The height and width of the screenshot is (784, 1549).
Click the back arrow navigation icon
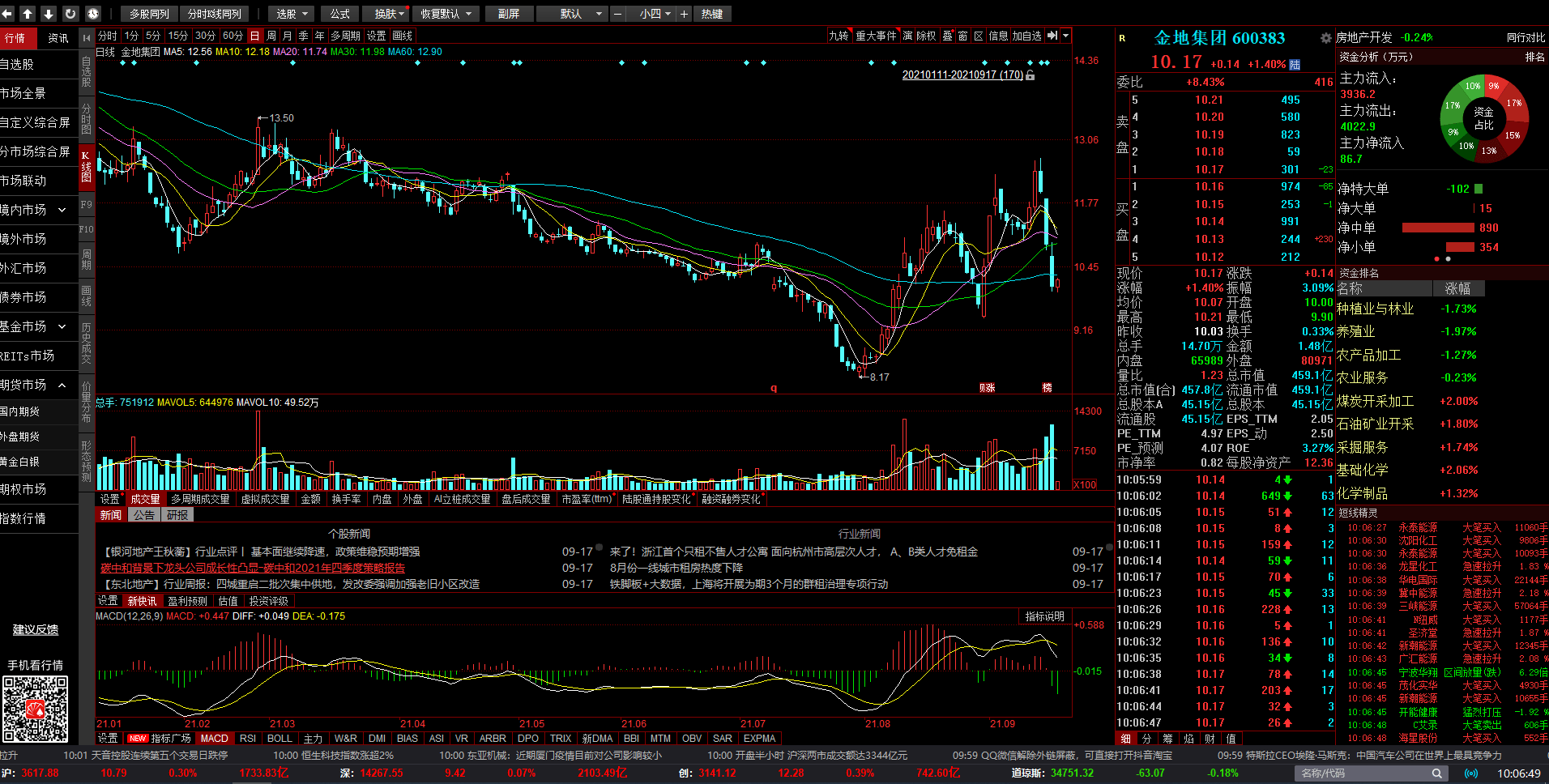7,14
